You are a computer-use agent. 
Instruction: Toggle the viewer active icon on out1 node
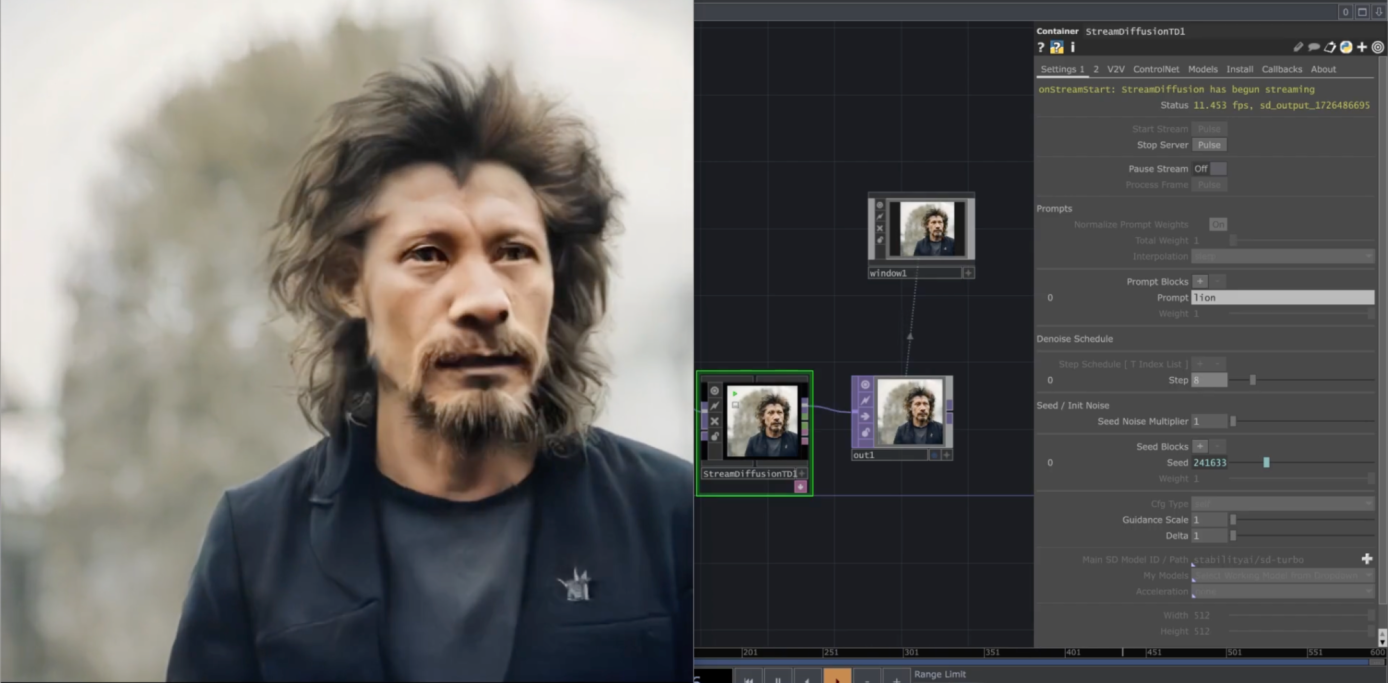pyautogui.click(x=865, y=385)
